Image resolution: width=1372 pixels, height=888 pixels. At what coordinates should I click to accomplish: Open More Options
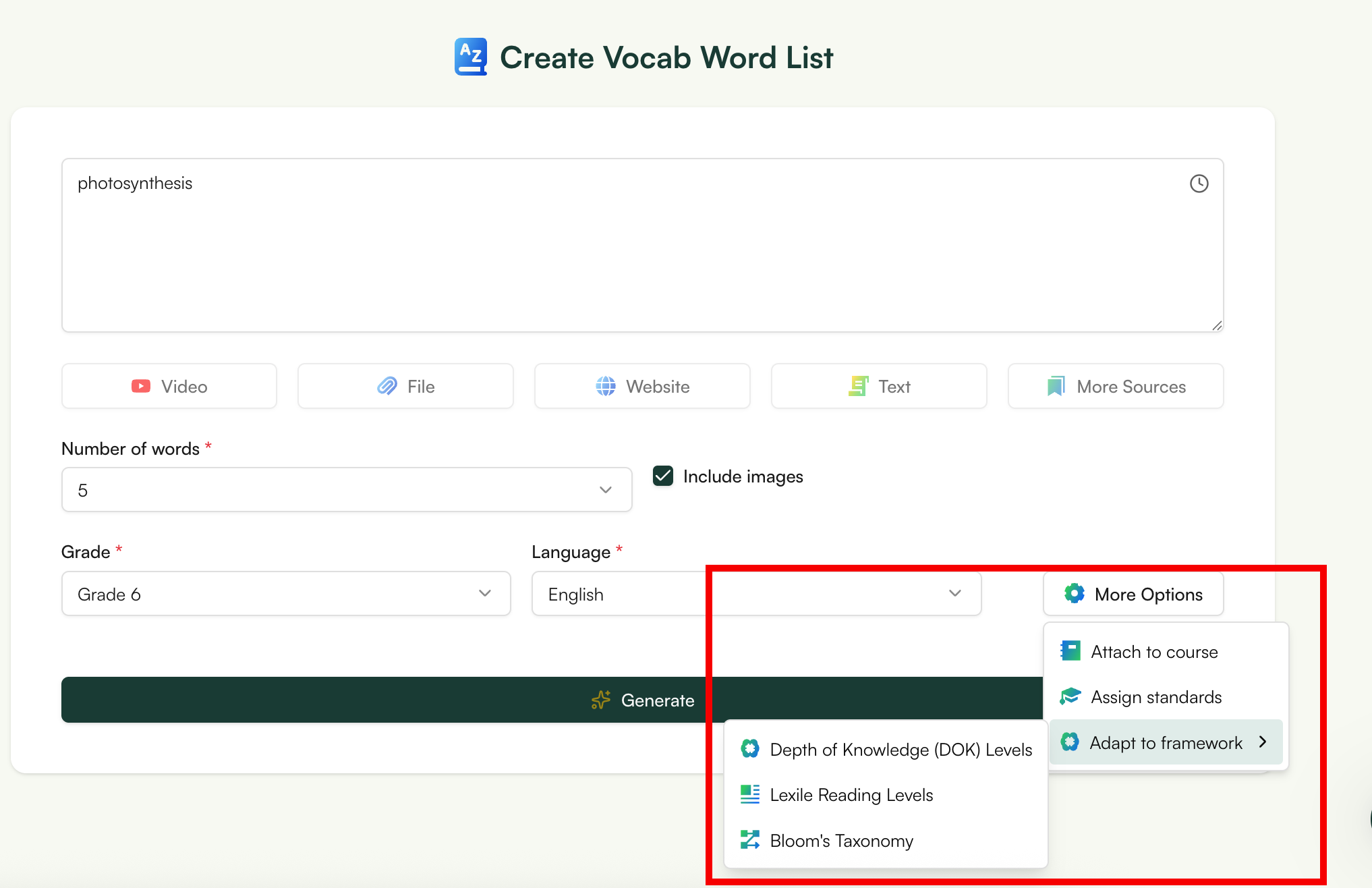pos(1133,594)
